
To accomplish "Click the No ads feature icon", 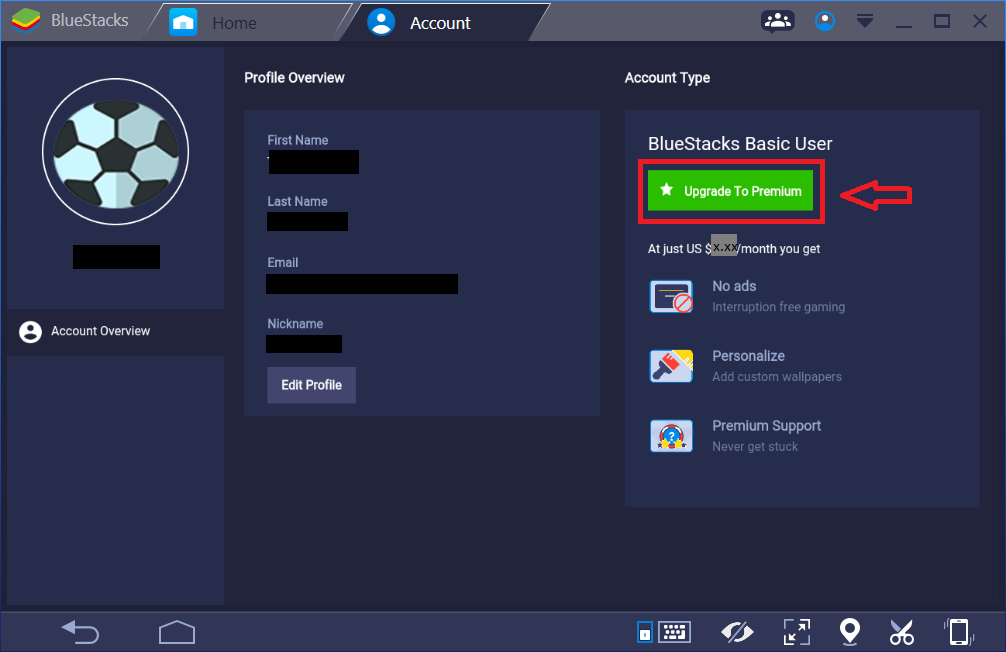I will pos(671,296).
